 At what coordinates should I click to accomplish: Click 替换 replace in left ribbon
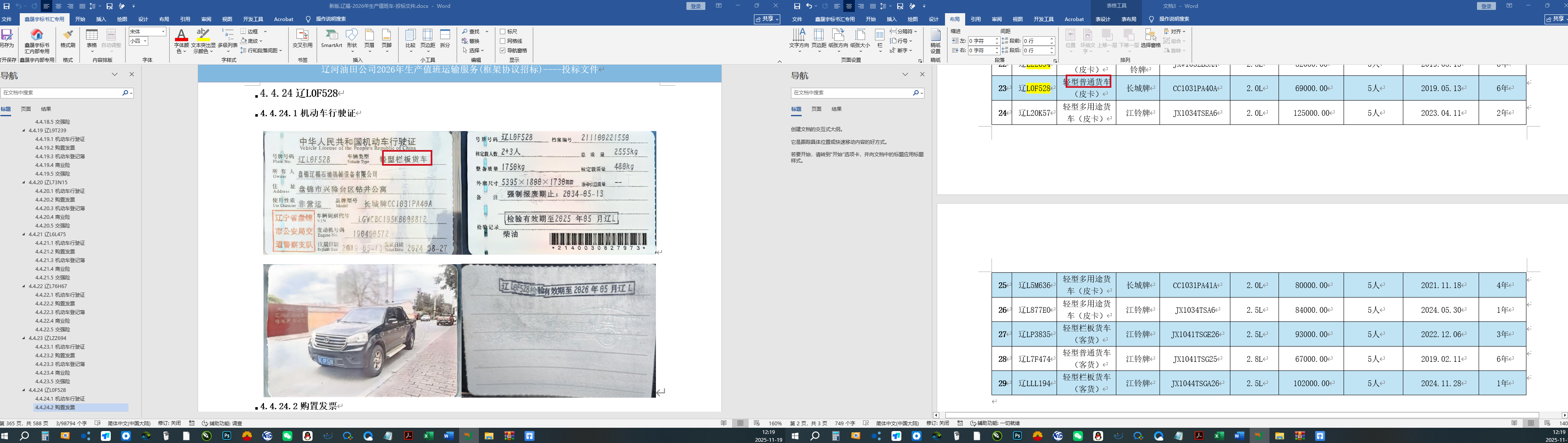(471, 41)
